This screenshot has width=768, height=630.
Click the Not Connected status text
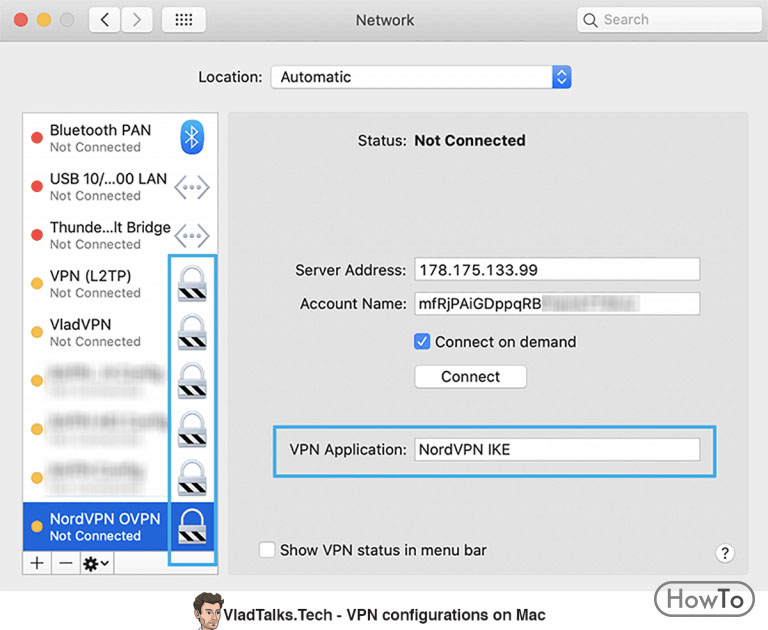(470, 141)
